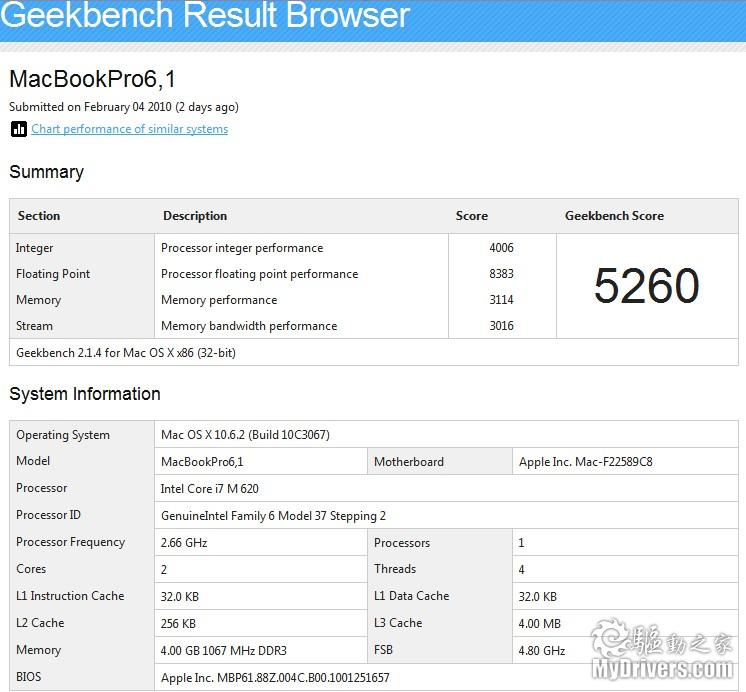Click the 'L1 Instruction Cache' label
746x692 pixels.
[x=70, y=596]
